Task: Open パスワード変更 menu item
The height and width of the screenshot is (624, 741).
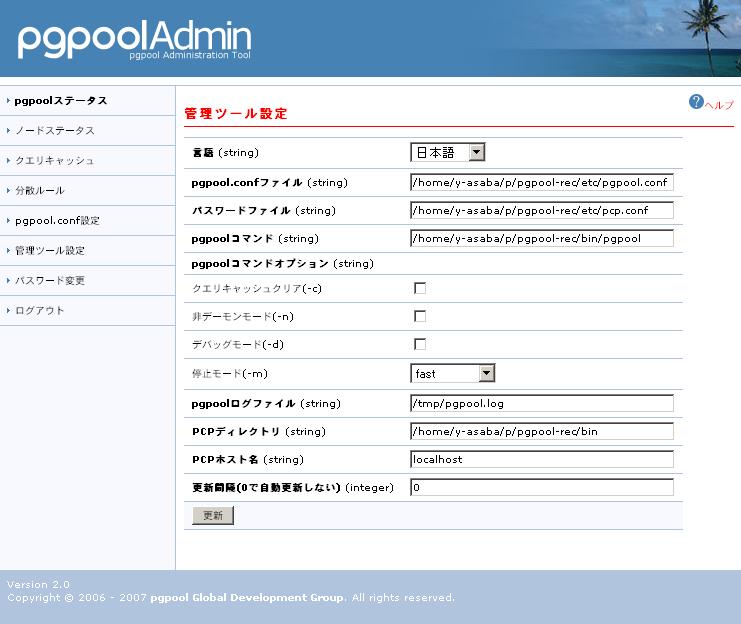Action: point(50,281)
